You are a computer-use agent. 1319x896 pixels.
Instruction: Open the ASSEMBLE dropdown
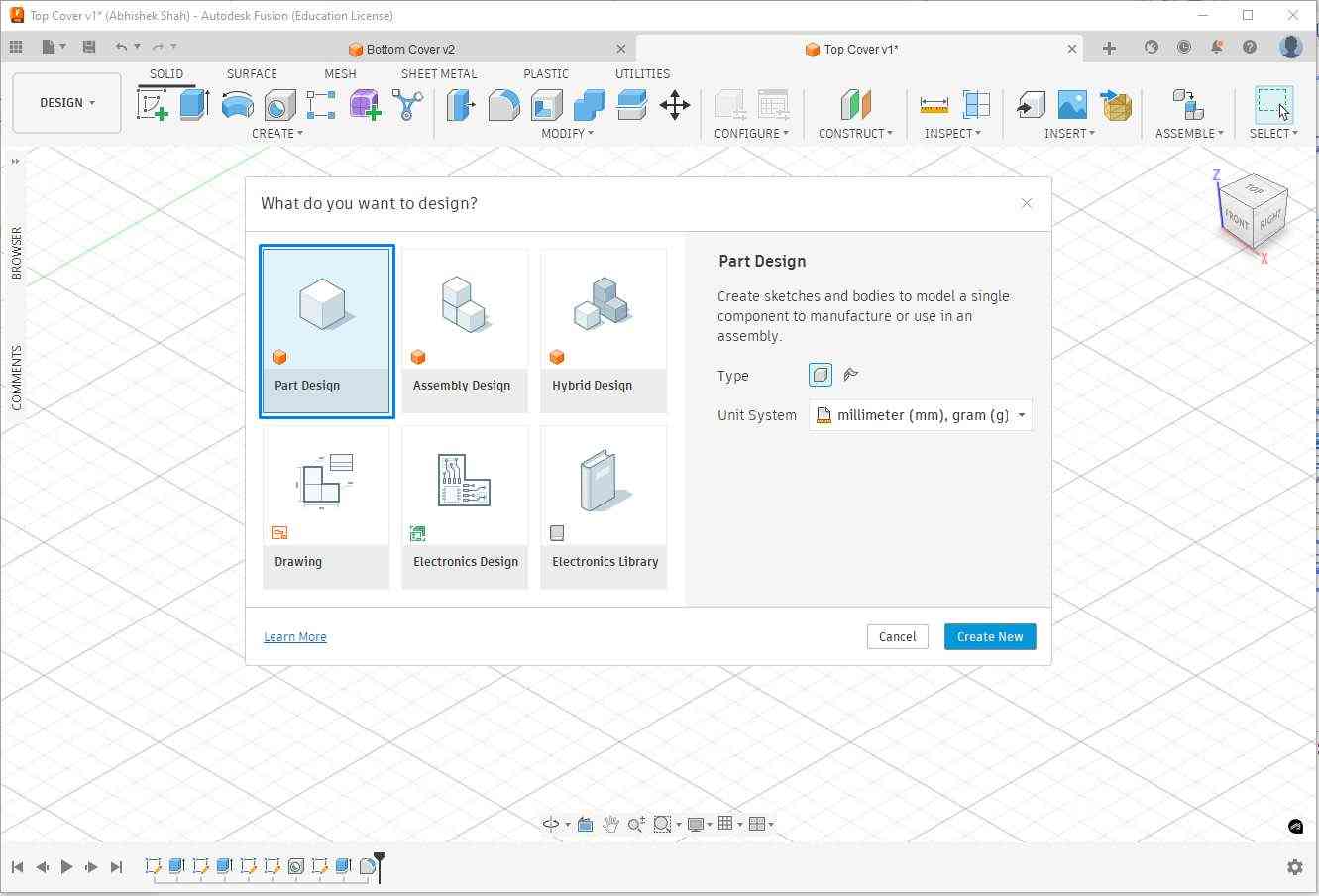[1189, 133]
